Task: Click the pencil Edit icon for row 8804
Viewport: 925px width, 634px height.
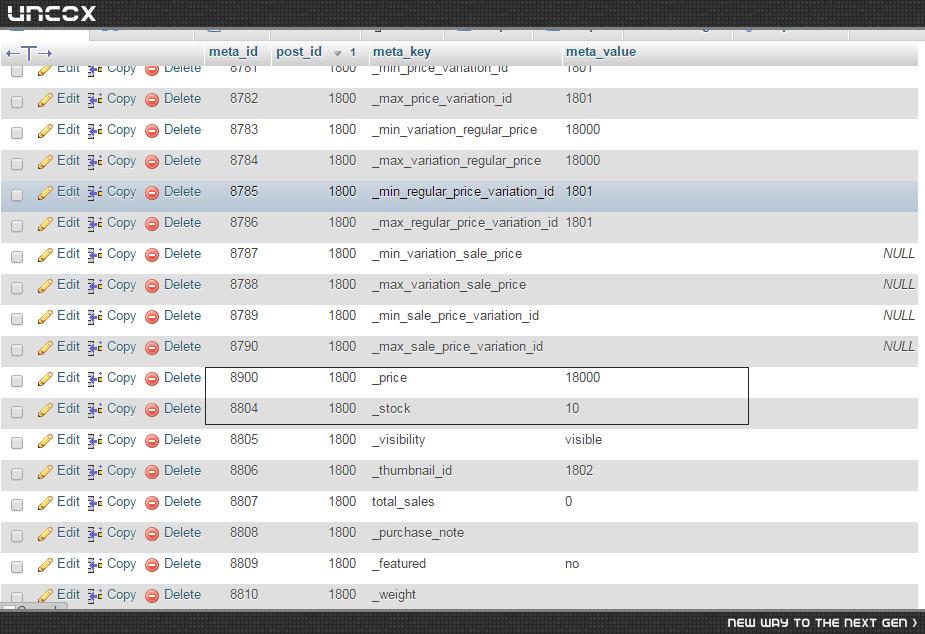Action: tap(45, 410)
